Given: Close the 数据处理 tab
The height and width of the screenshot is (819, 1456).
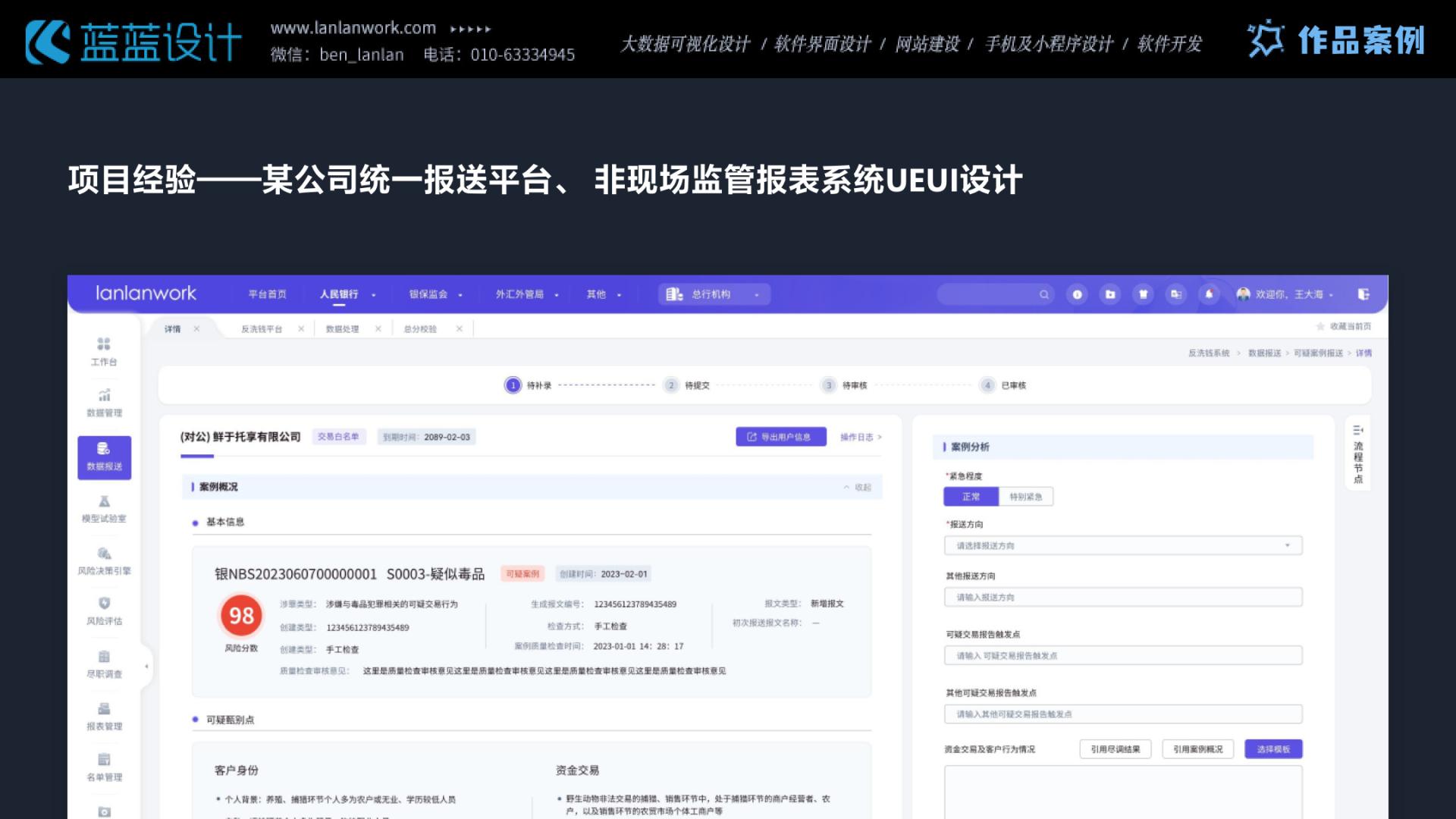Looking at the screenshot, I should pos(378,328).
